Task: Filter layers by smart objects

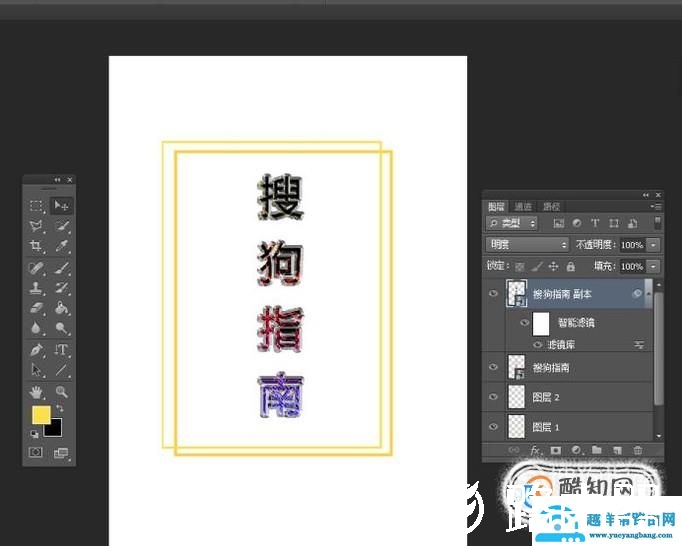Action: pyautogui.click(x=632, y=223)
